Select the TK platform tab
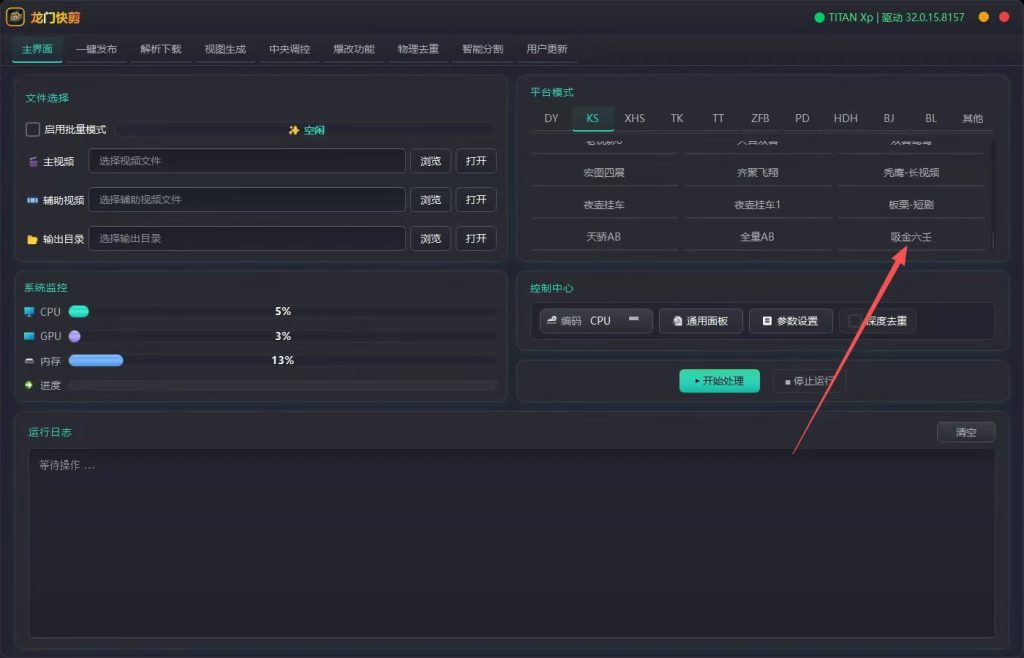 click(677, 118)
